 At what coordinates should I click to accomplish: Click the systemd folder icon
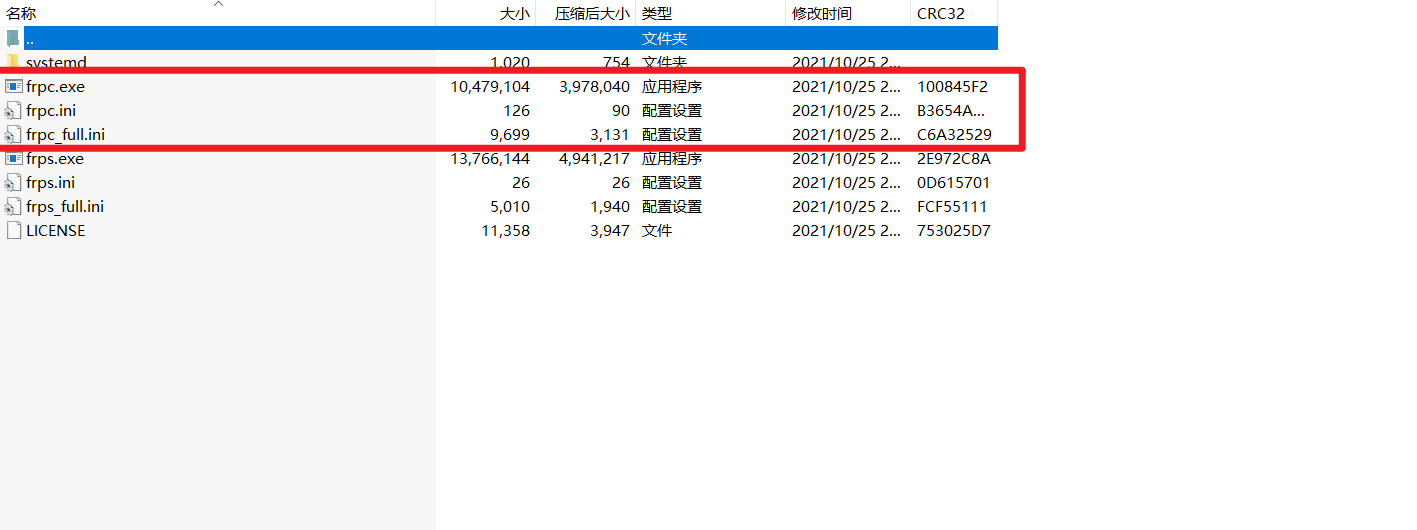click(x=13, y=63)
